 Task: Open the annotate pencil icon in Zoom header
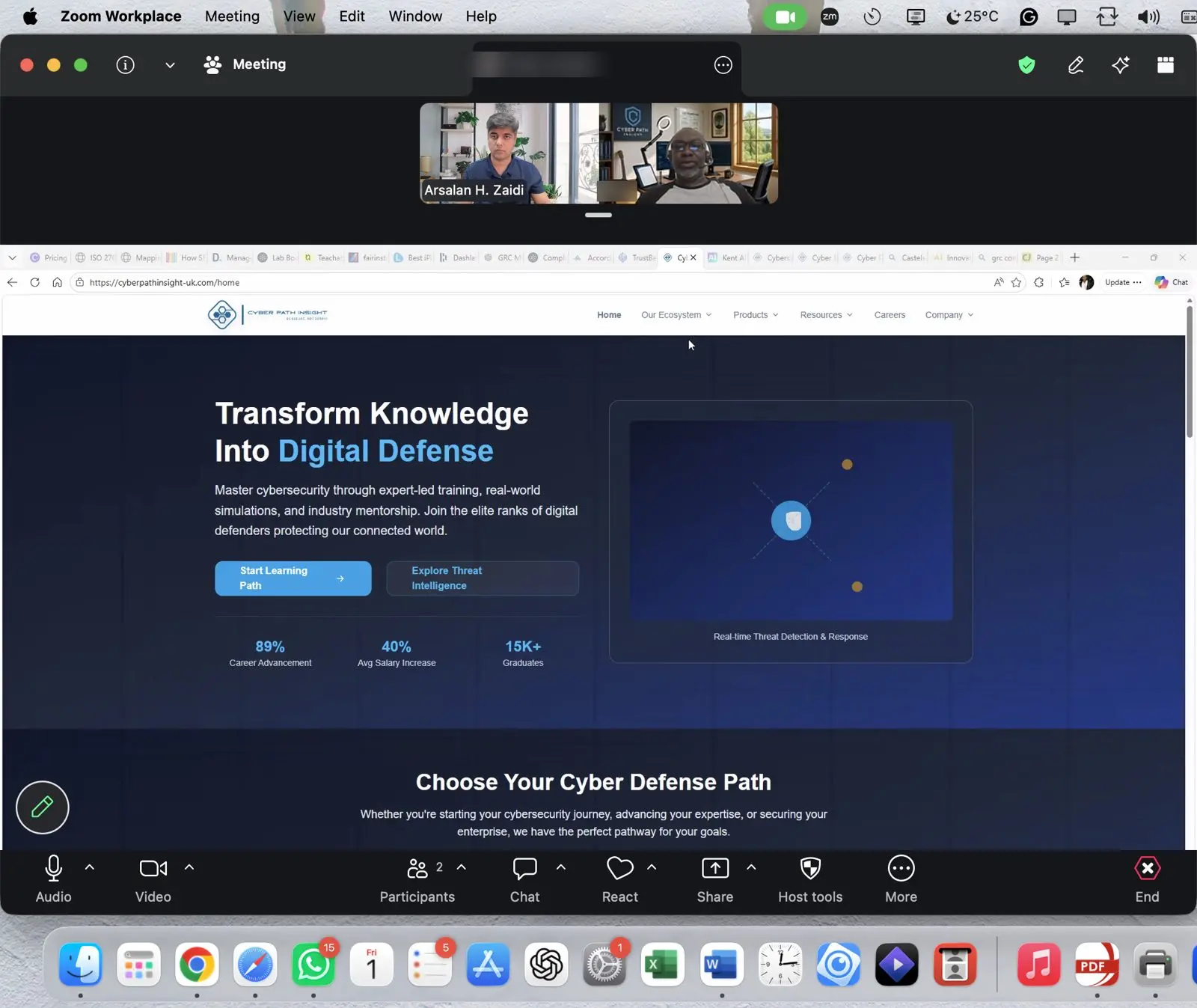(1076, 65)
